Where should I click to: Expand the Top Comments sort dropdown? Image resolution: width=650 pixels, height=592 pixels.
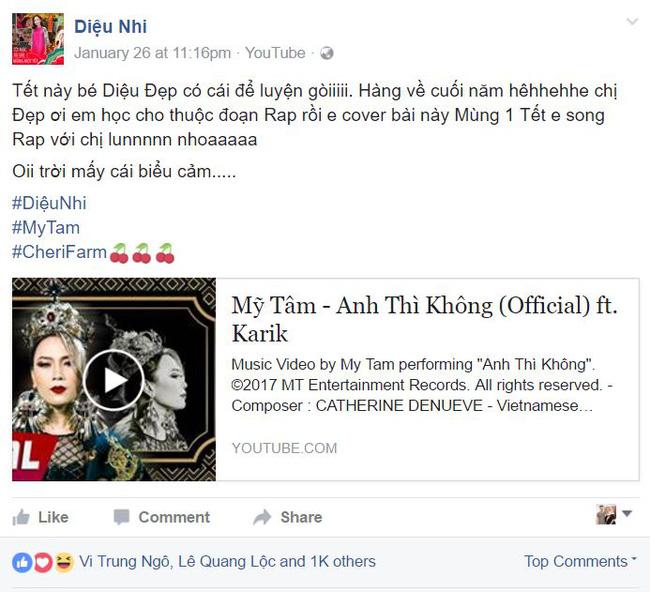coord(580,561)
